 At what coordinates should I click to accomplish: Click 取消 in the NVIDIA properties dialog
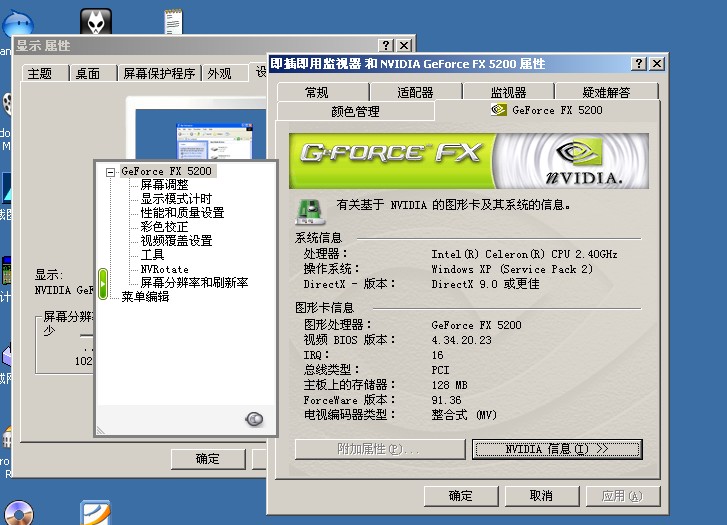[540, 495]
